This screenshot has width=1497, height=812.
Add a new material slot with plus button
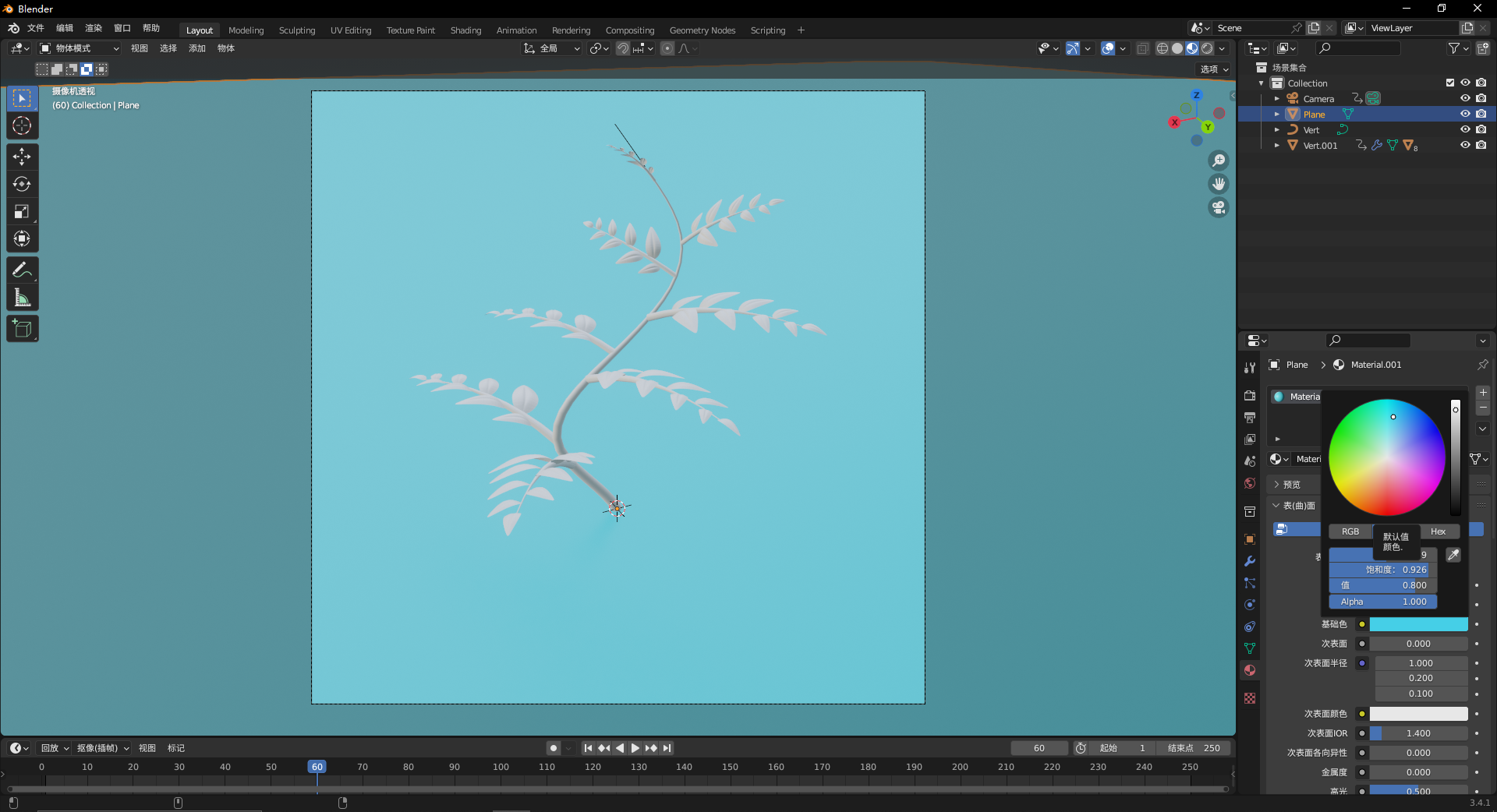1483,394
